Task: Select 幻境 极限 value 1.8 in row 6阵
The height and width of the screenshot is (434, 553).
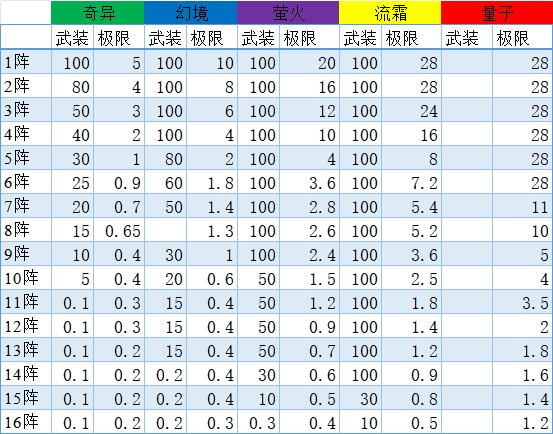Action: [212, 182]
